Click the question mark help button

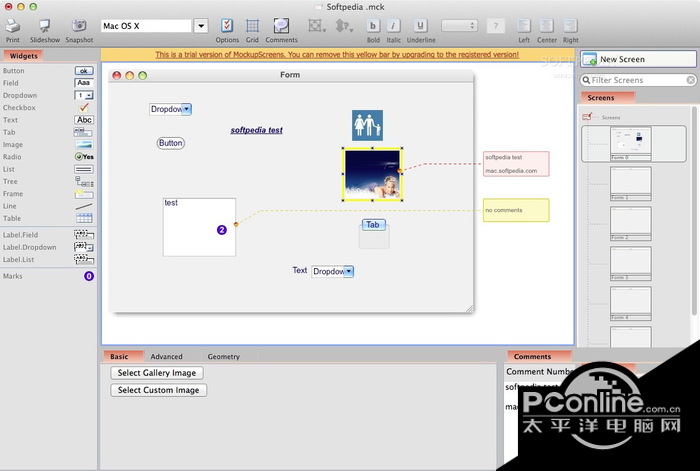(x=496, y=26)
